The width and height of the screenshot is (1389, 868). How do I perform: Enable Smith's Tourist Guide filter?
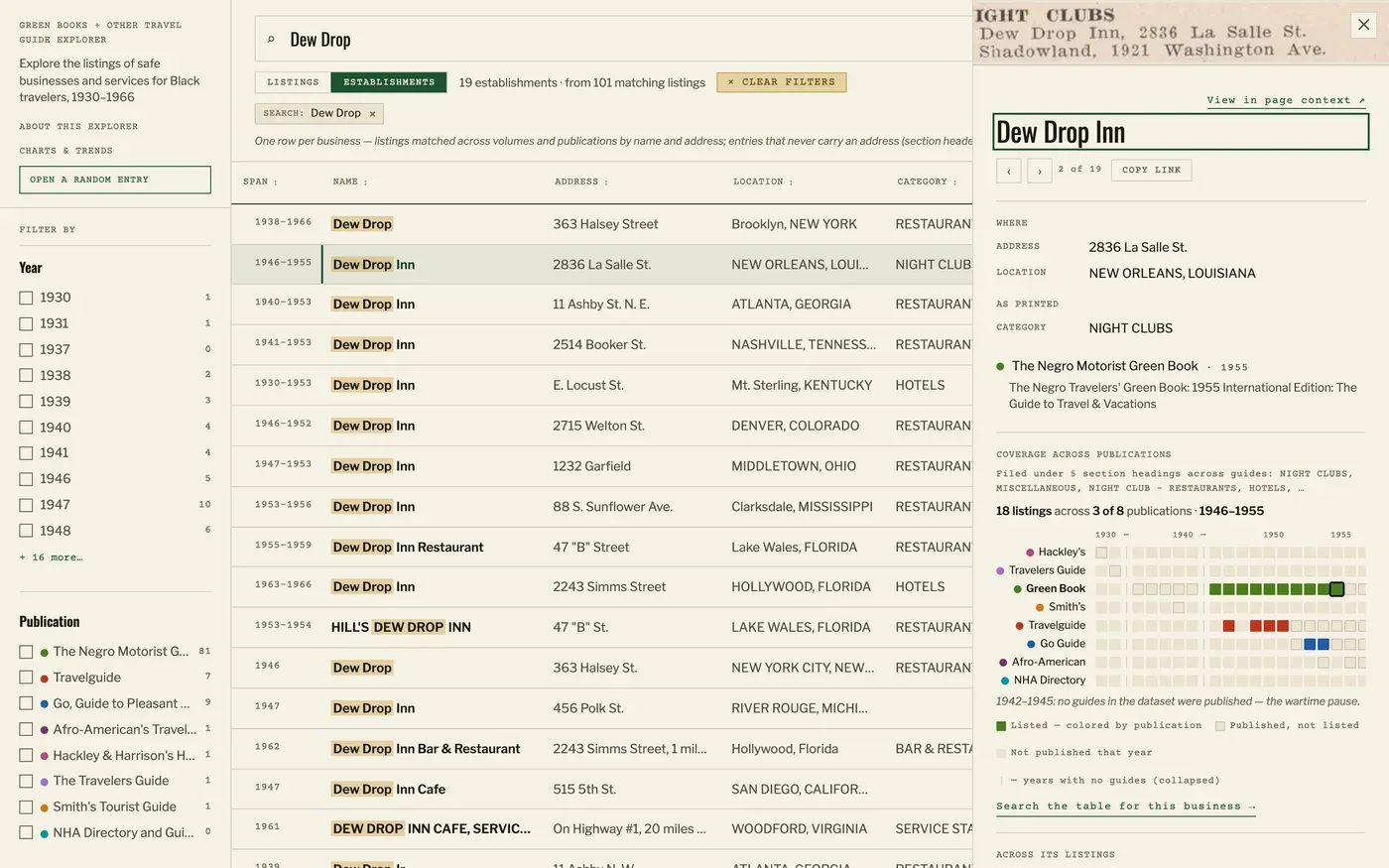click(26, 807)
